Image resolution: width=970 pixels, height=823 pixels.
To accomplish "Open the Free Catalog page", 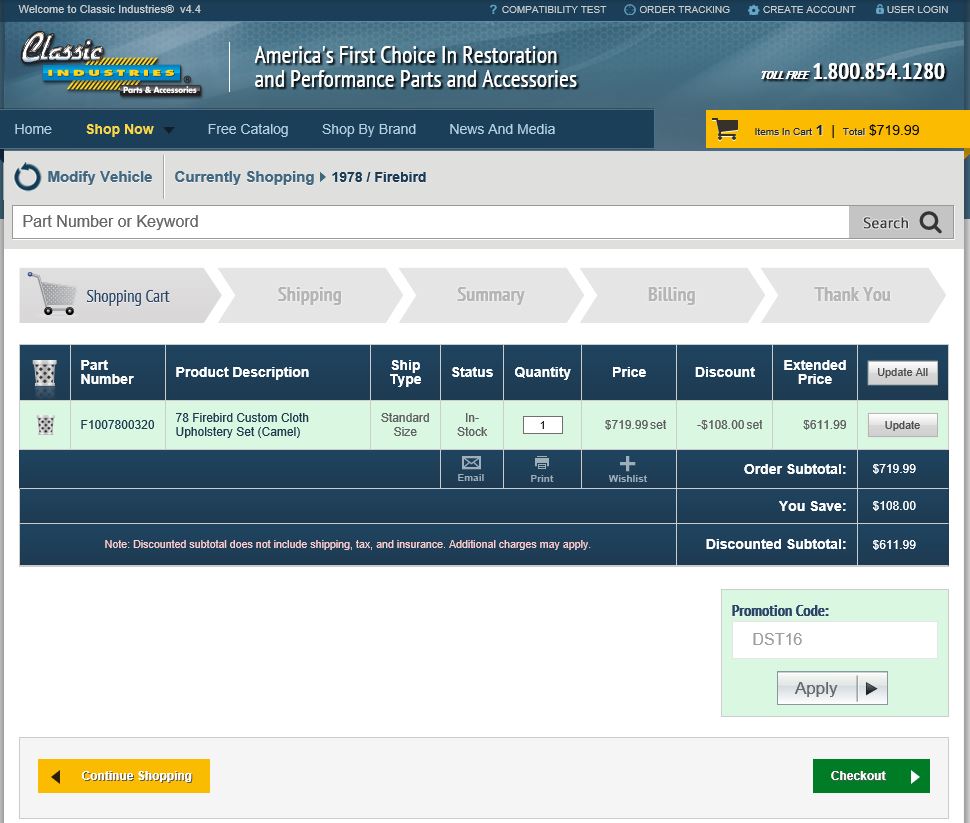I will (x=248, y=129).
